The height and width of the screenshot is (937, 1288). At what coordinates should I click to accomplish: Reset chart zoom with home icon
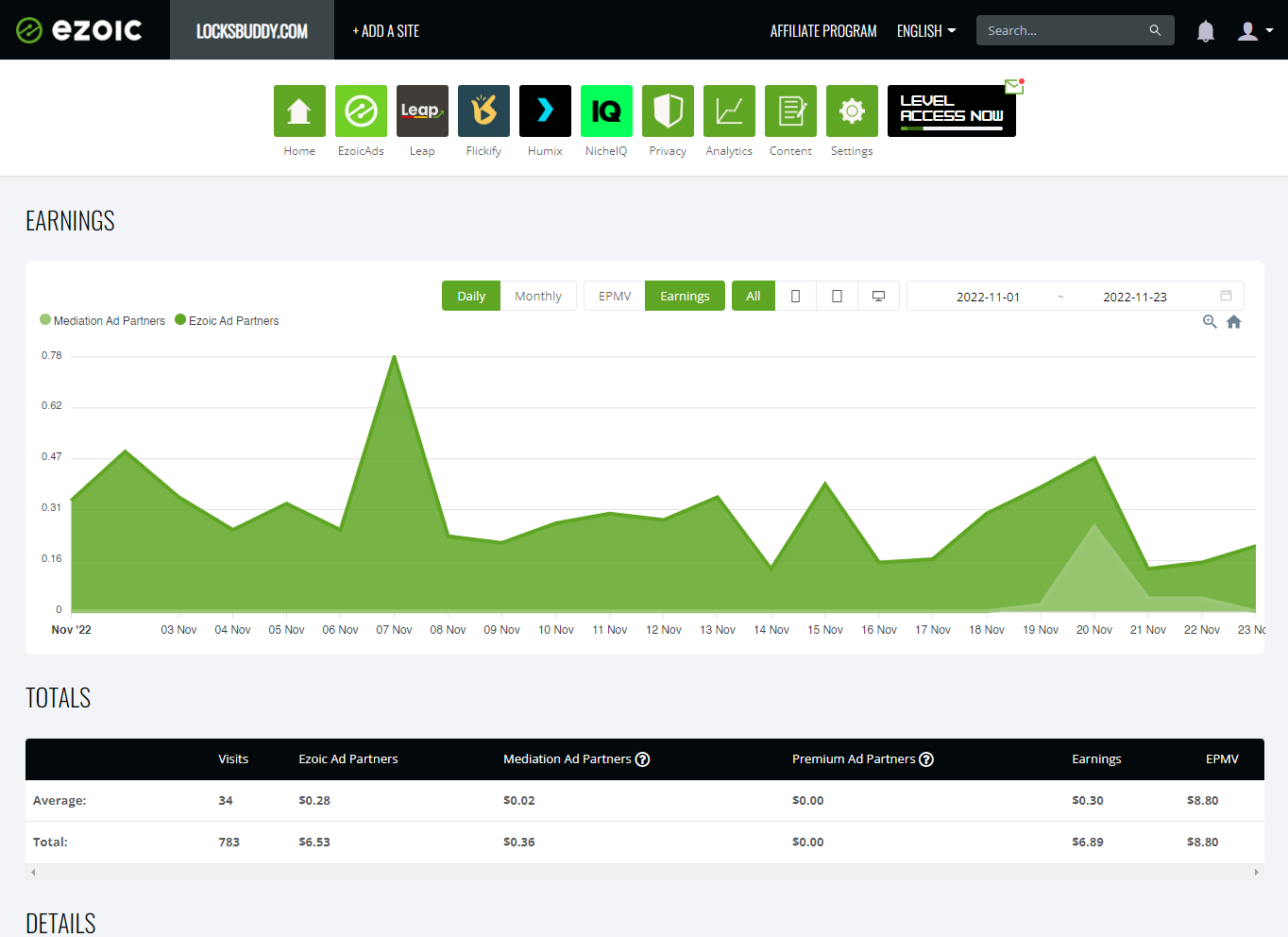point(1233,322)
